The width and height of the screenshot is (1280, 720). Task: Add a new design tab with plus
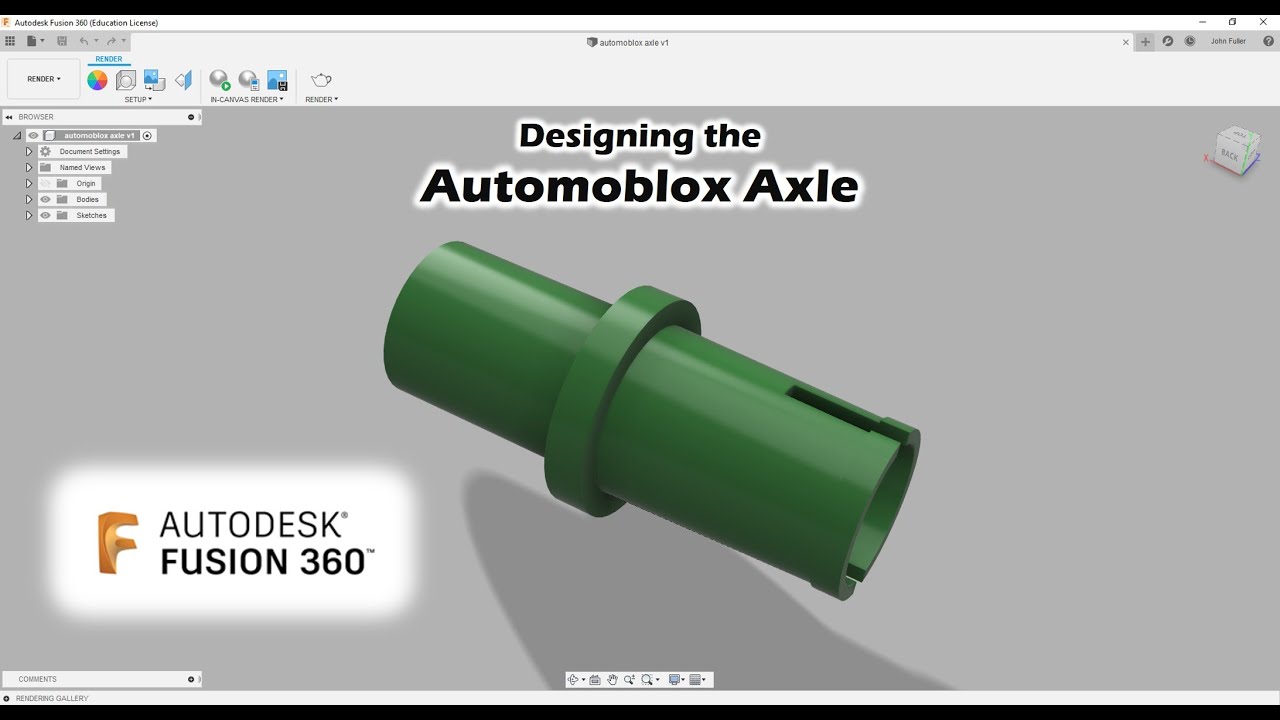[1145, 42]
